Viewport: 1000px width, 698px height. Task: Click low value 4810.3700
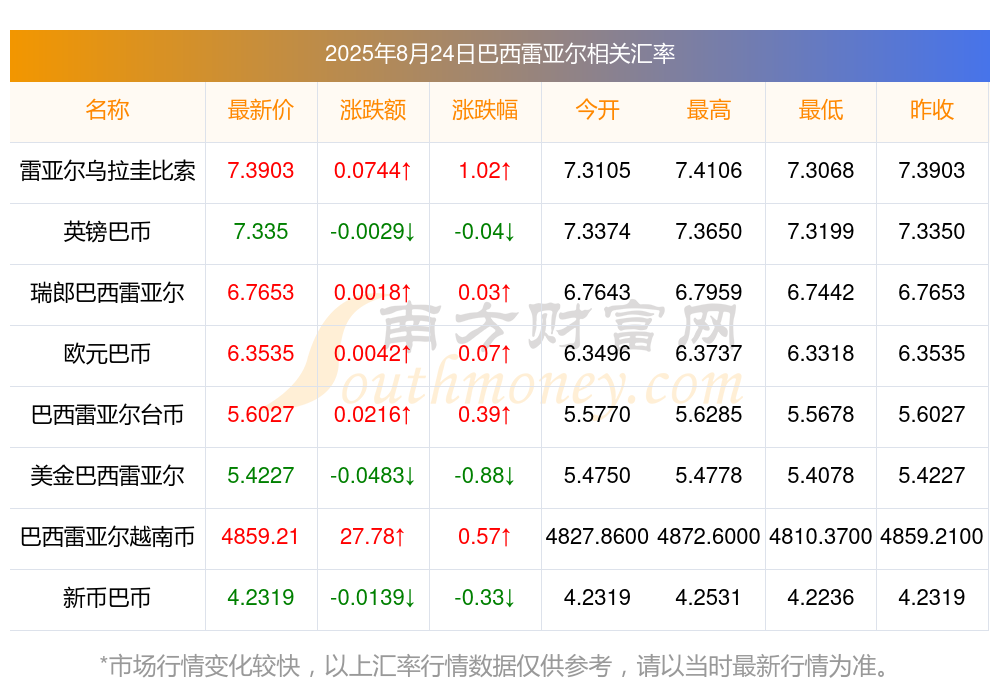coord(821,537)
